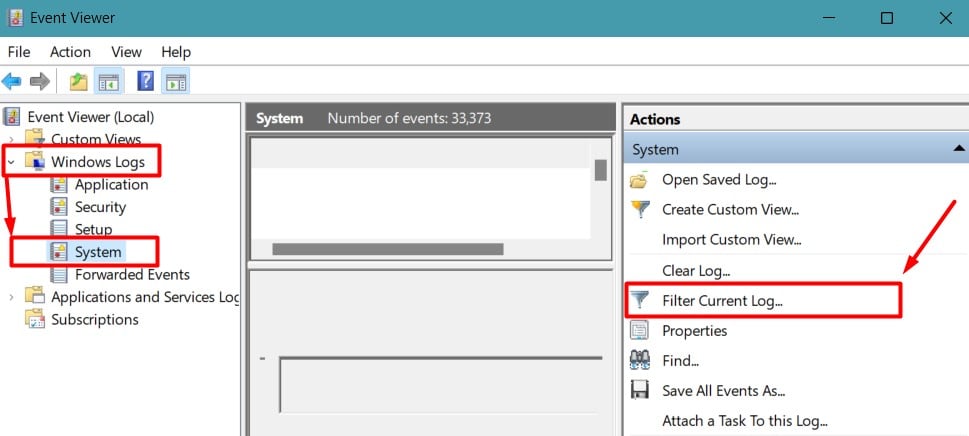The image size is (969, 436).
Task: Expand the Custom Views tree node
Action: coord(11,140)
